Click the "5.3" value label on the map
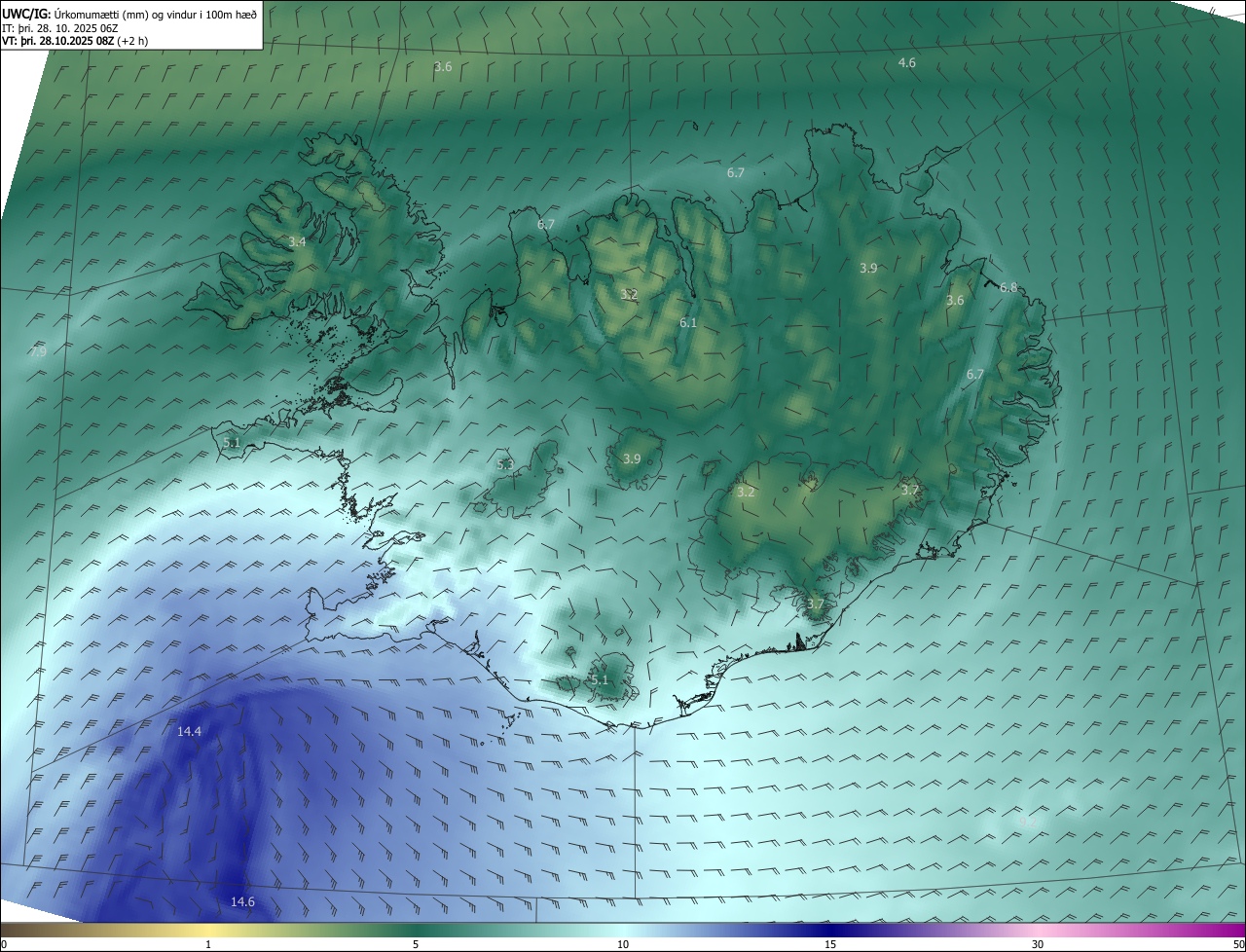1246x952 pixels. click(x=505, y=464)
